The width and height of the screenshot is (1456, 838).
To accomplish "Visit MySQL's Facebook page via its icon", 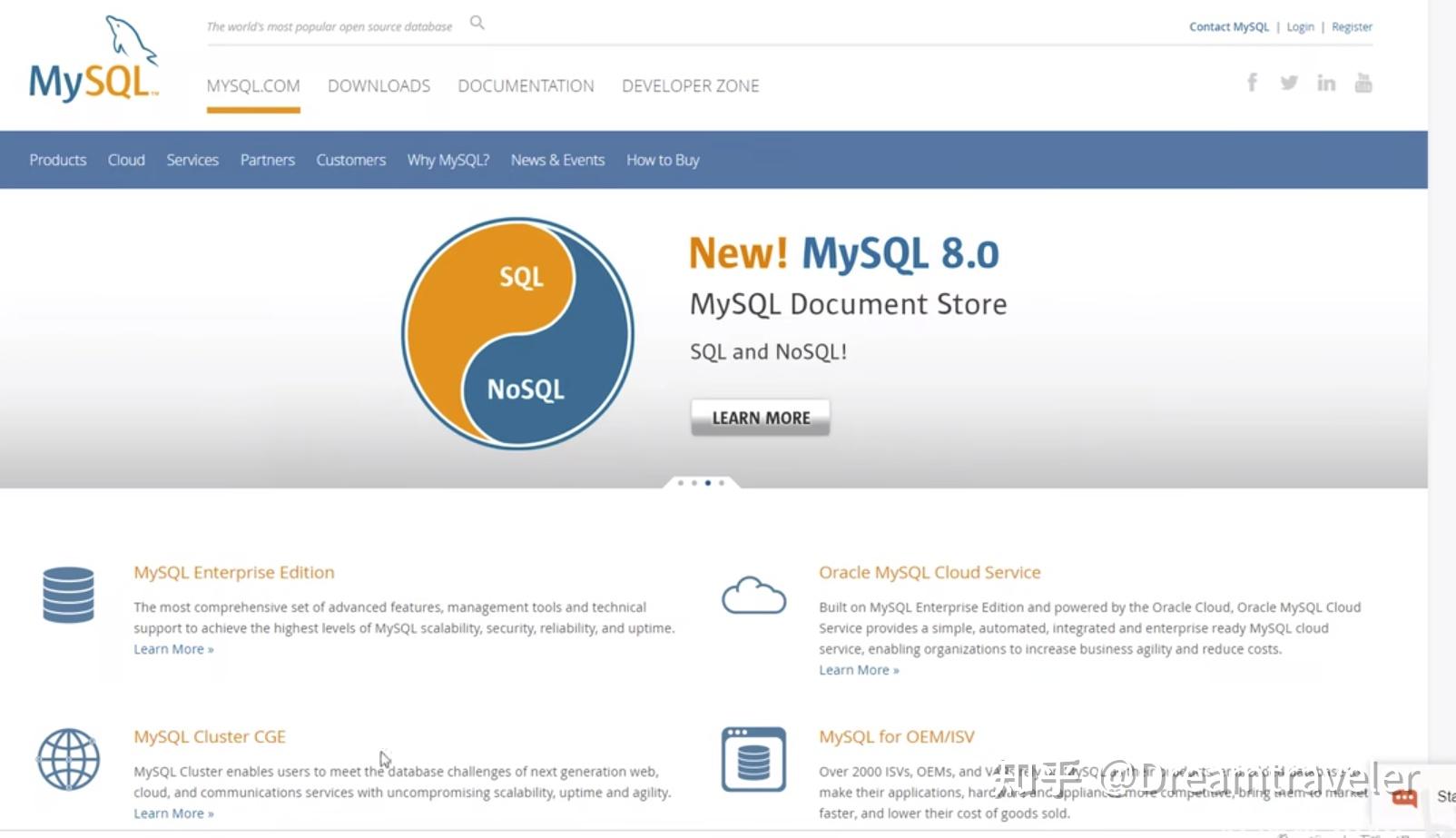I will point(1252,82).
